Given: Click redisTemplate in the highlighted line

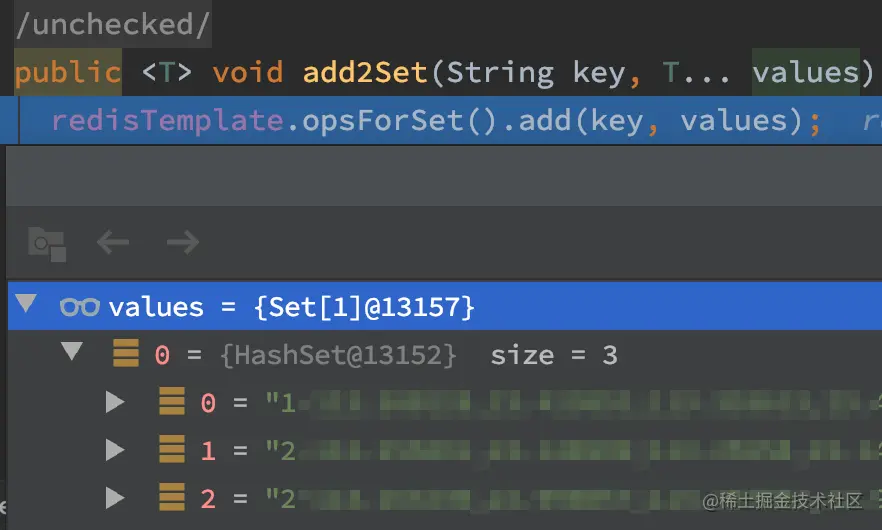Looking at the screenshot, I should click(168, 121).
